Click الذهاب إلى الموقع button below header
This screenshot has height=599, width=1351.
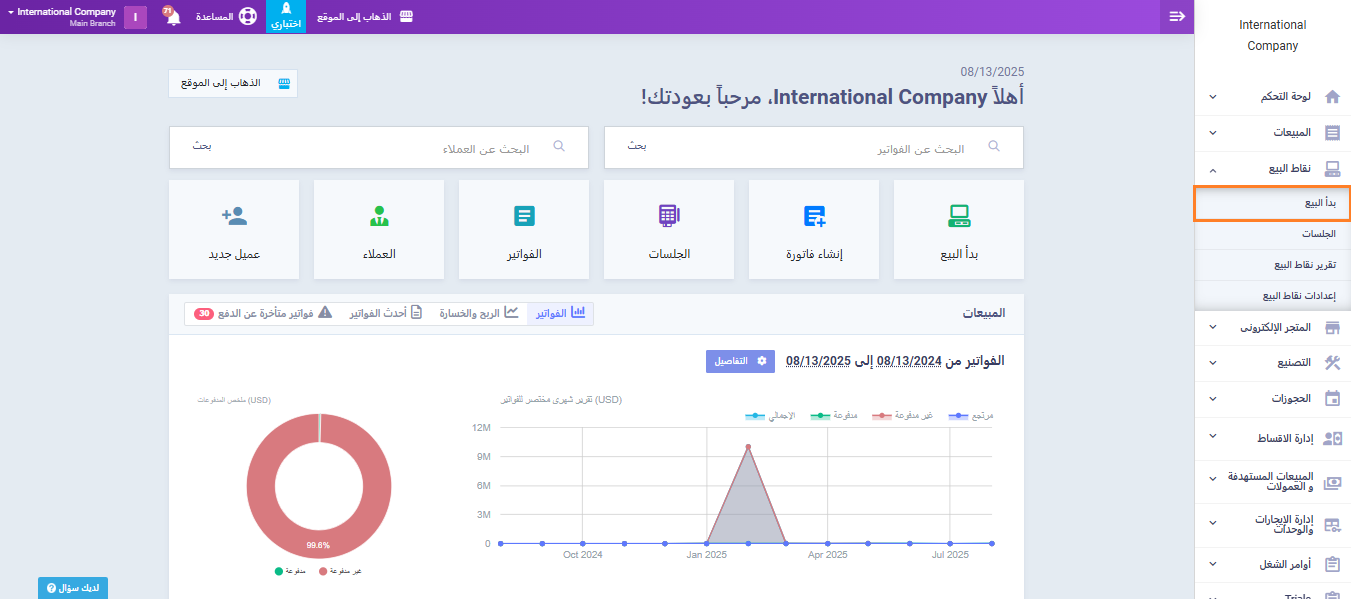(233, 83)
